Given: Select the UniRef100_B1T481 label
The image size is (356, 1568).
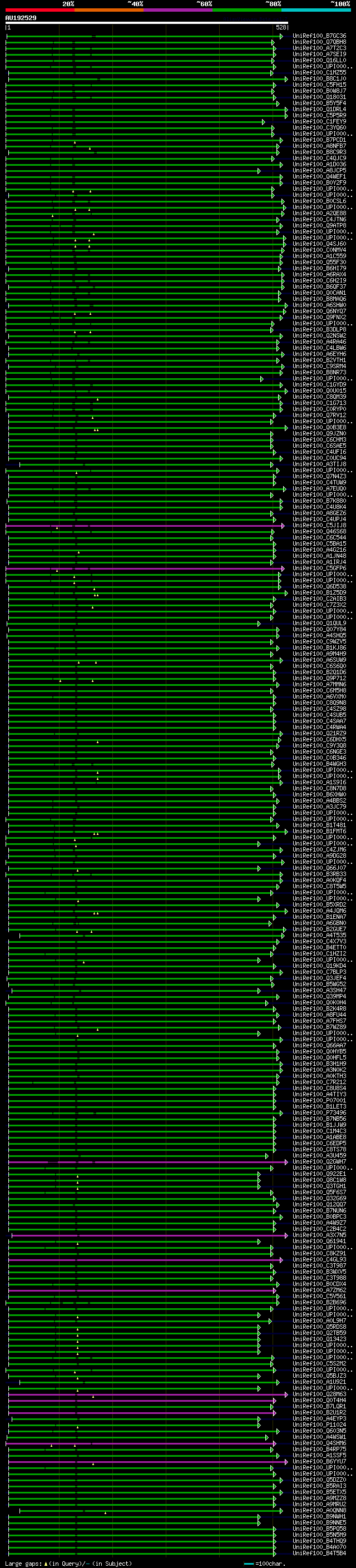Looking at the screenshot, I should (x=319, y=825).
